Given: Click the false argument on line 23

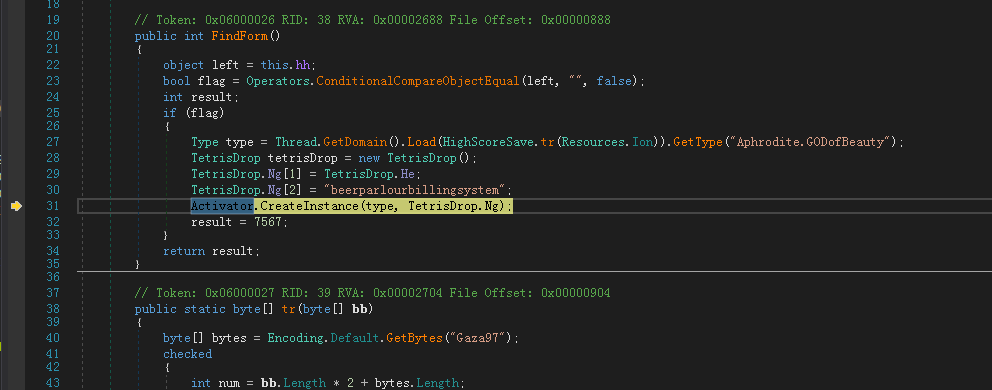Looking at the screenshot, I should pyautogui.click(x=614, y=81).
